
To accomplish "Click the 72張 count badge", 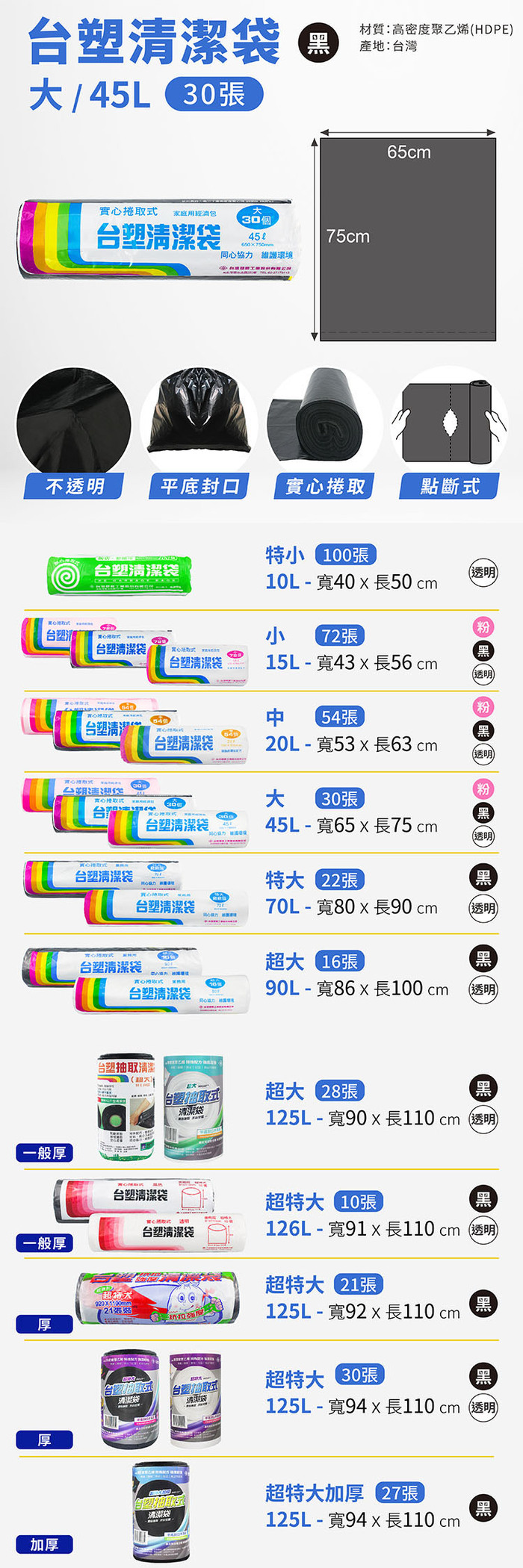I will 340,636.
